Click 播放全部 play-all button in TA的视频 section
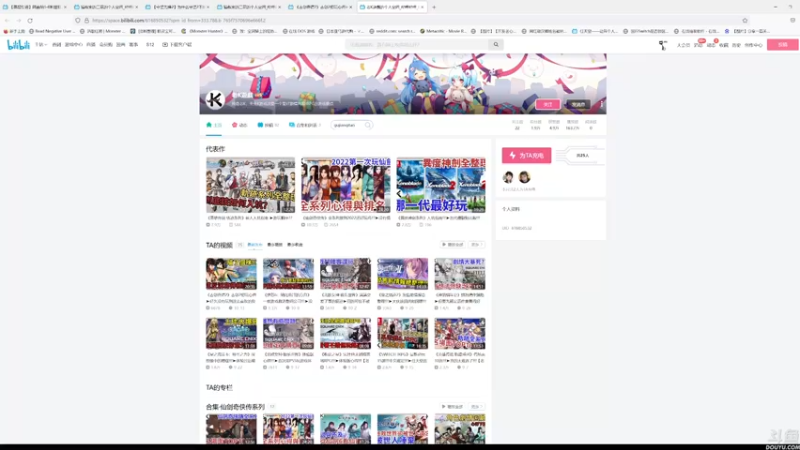Screen dimensions: 800x450 click(x=453, y=245)
